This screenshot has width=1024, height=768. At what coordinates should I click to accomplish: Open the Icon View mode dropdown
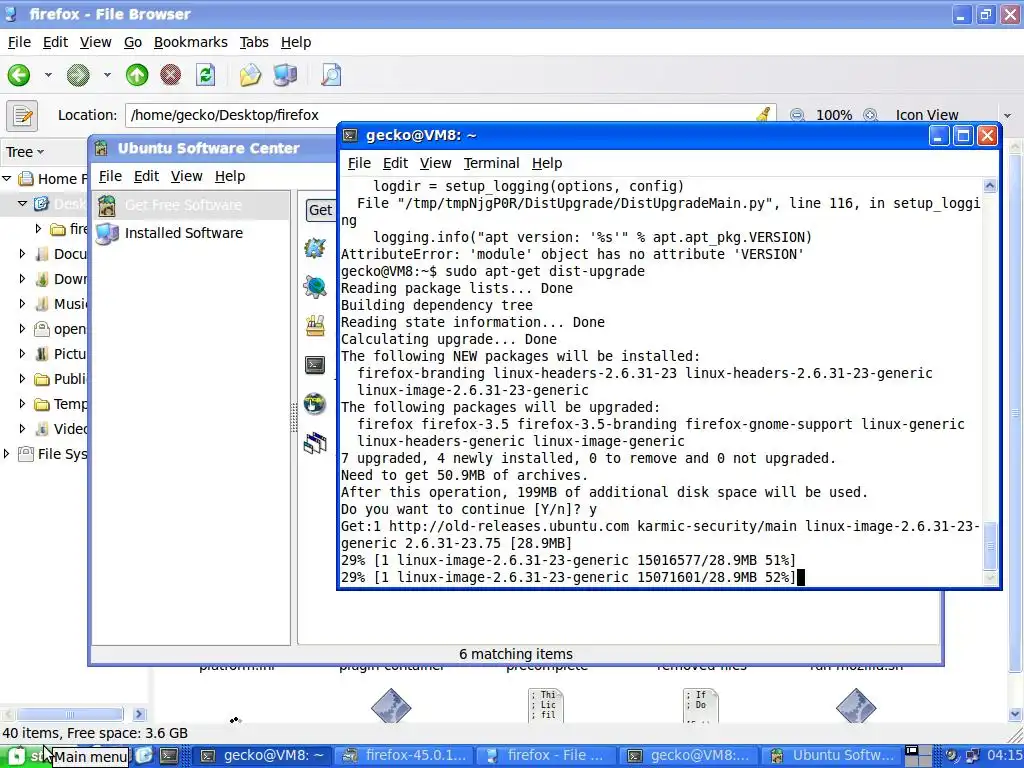(x=952, y=115)
